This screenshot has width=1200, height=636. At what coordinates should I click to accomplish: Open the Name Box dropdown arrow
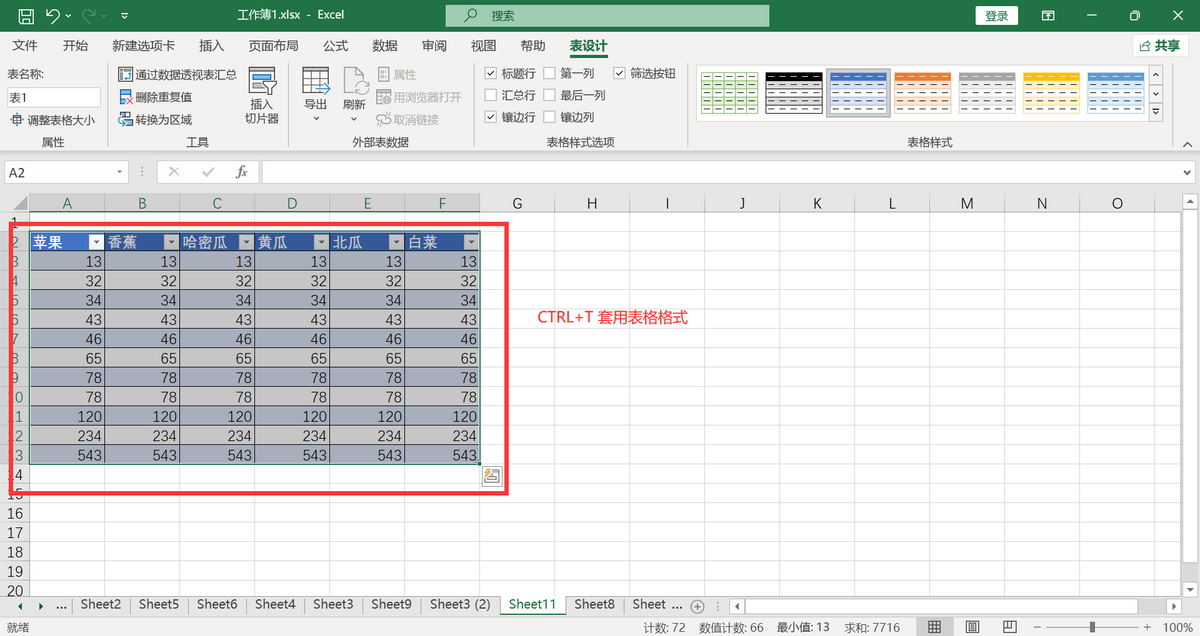coord(120,172)
